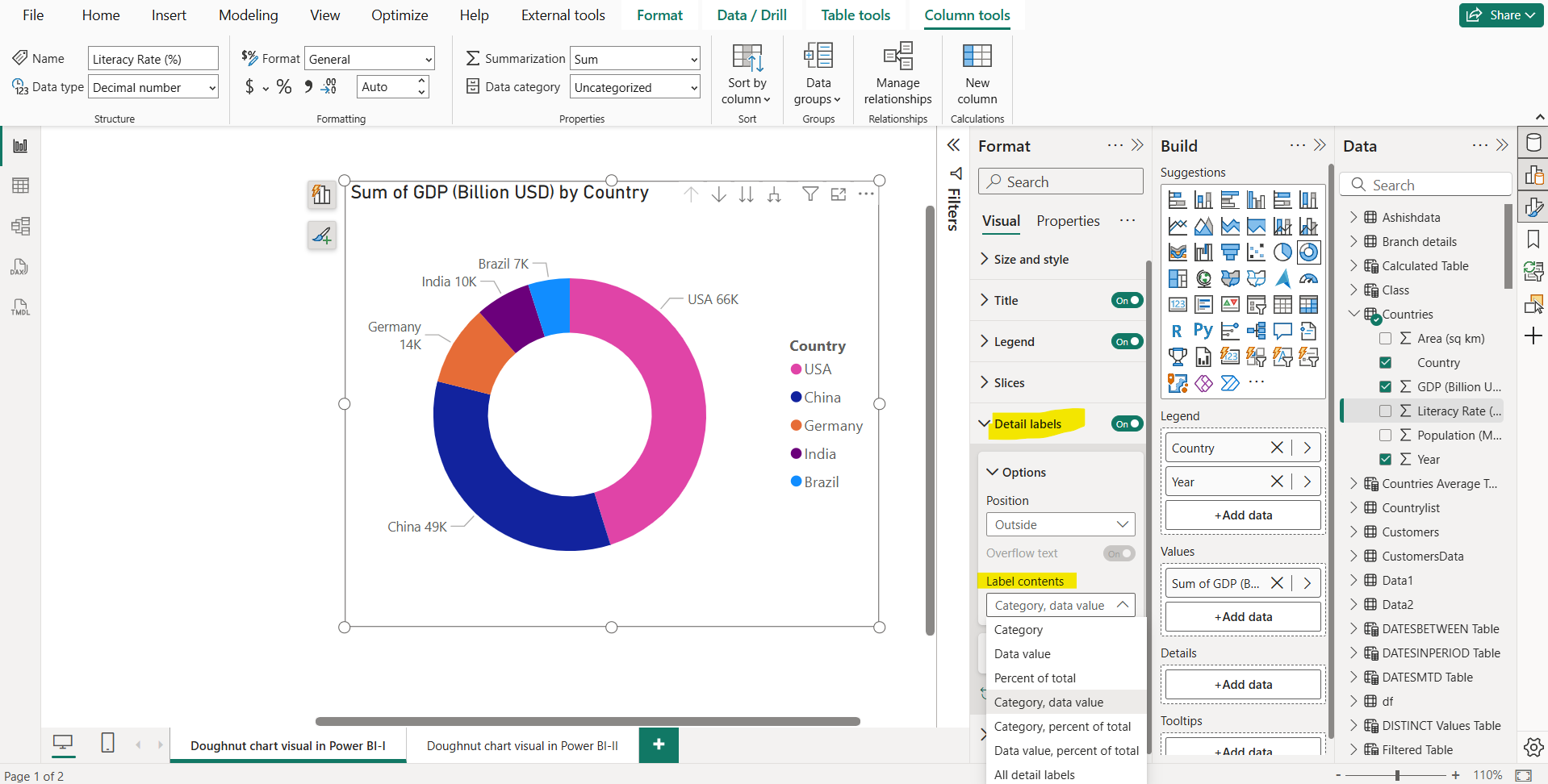Open the TMDL view in sidebar
This screenshot has height=784, width=1548.
coord(20,307)
